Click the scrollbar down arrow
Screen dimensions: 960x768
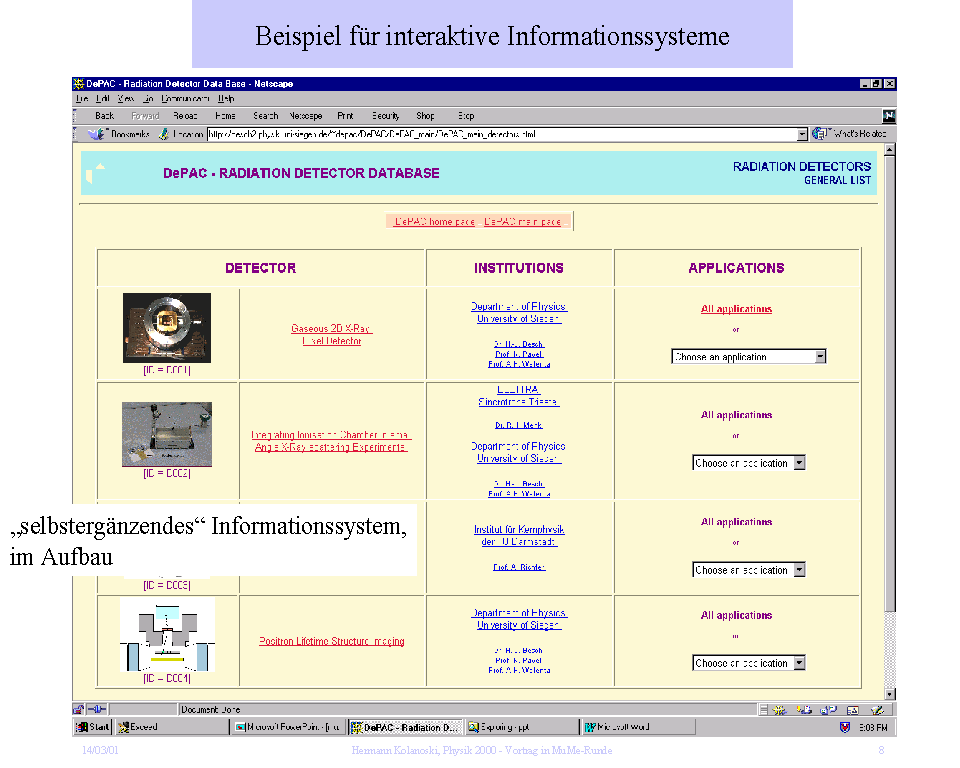(890, 694)
